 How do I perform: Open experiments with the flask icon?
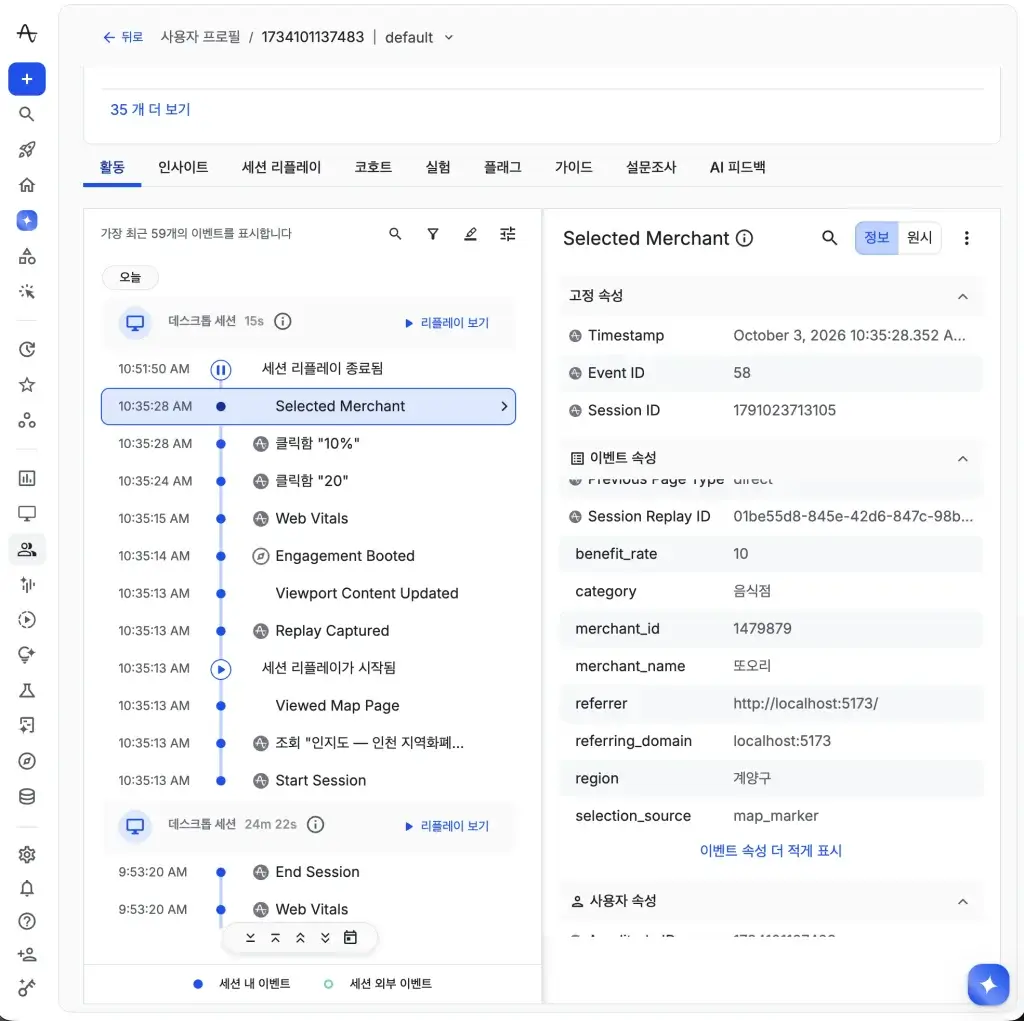point(27,690)
